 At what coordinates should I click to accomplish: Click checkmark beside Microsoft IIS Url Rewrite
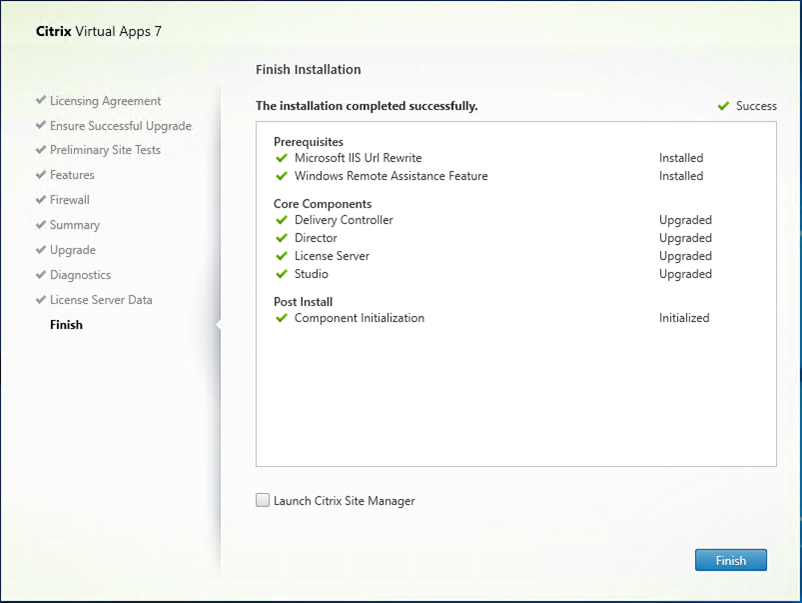(x=281, y=158)
